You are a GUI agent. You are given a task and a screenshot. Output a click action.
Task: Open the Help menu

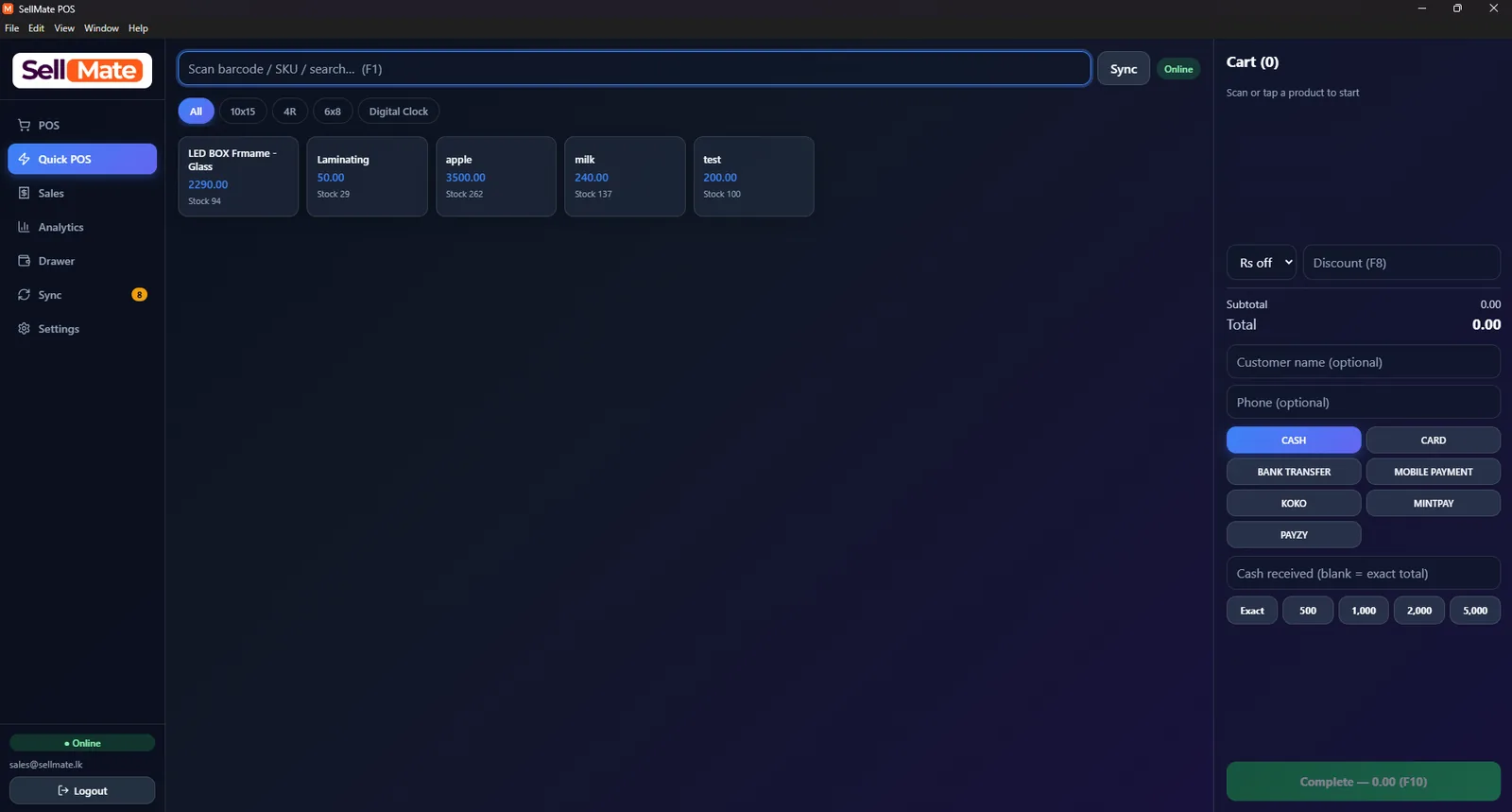point(138,28)
